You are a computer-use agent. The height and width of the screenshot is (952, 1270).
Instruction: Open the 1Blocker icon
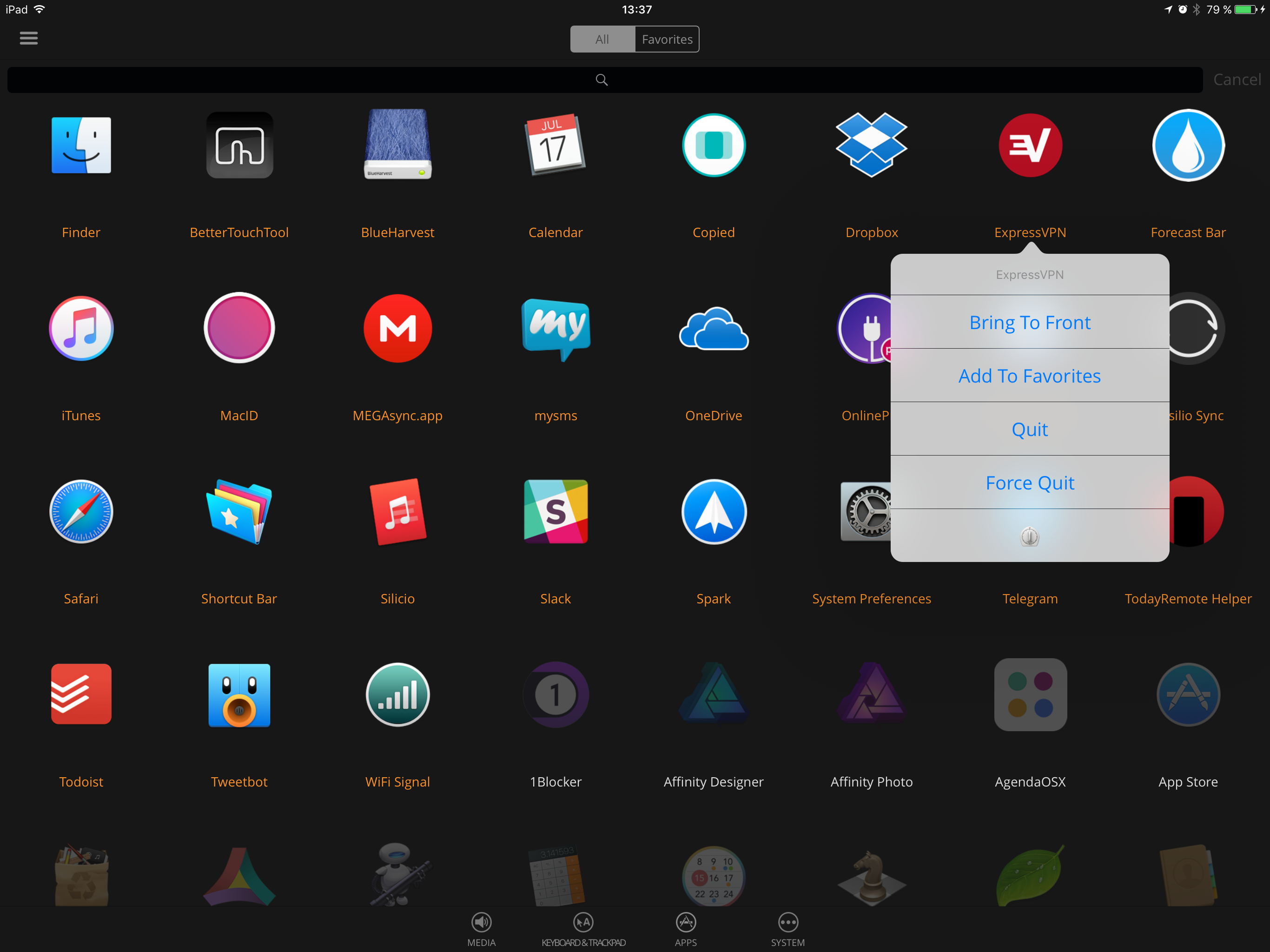556,695
